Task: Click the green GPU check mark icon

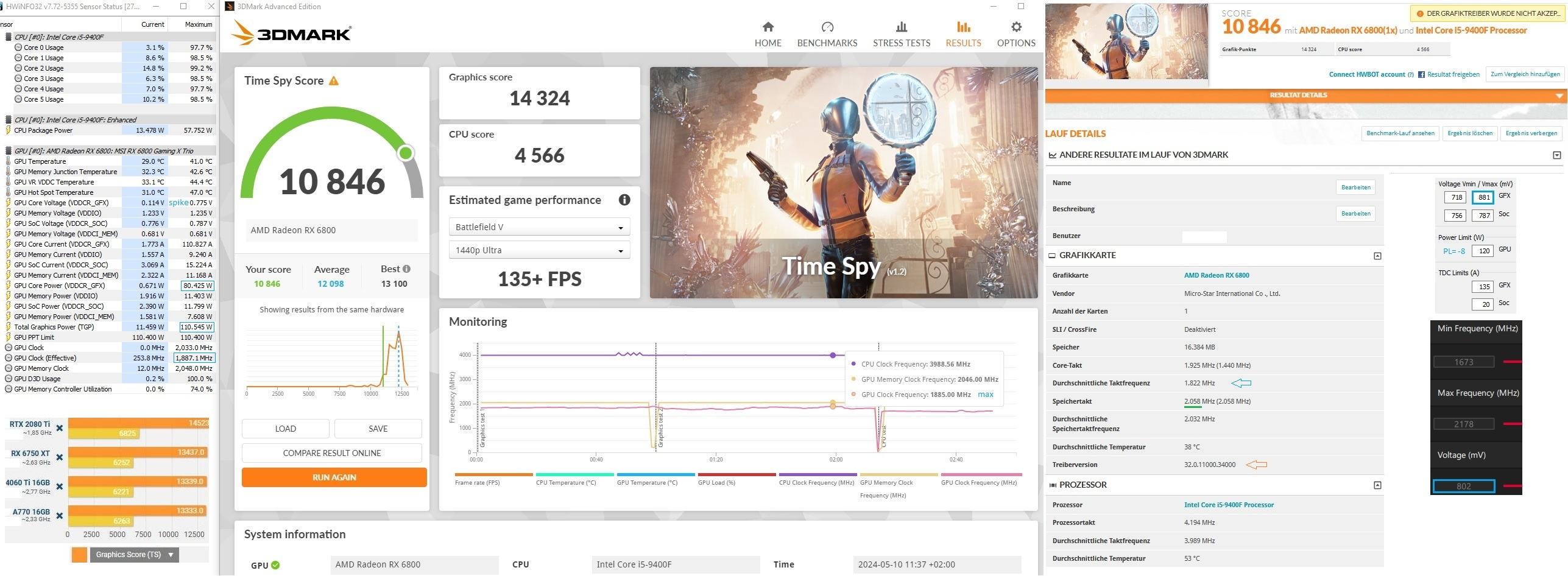Action: pos(275,564)
